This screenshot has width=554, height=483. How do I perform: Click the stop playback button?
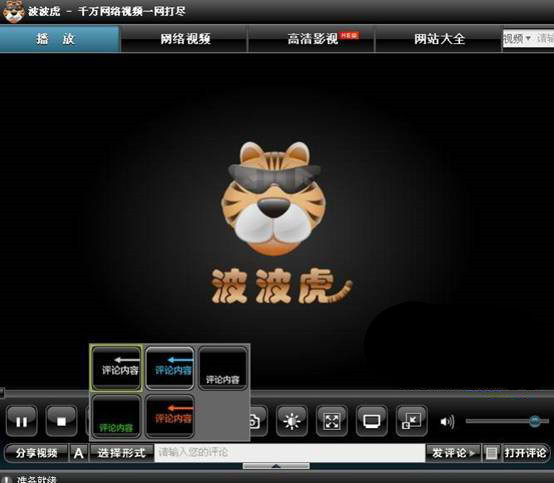[61, 421]
